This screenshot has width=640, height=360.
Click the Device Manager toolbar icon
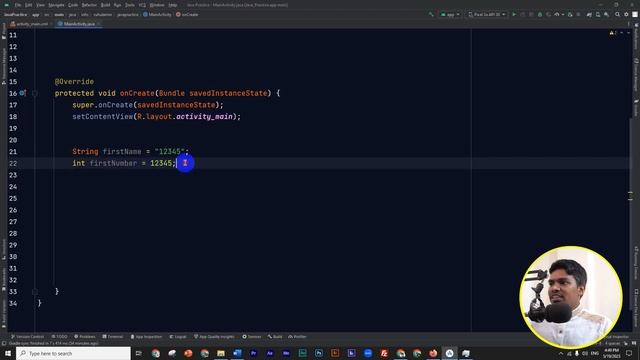(598, 14)
